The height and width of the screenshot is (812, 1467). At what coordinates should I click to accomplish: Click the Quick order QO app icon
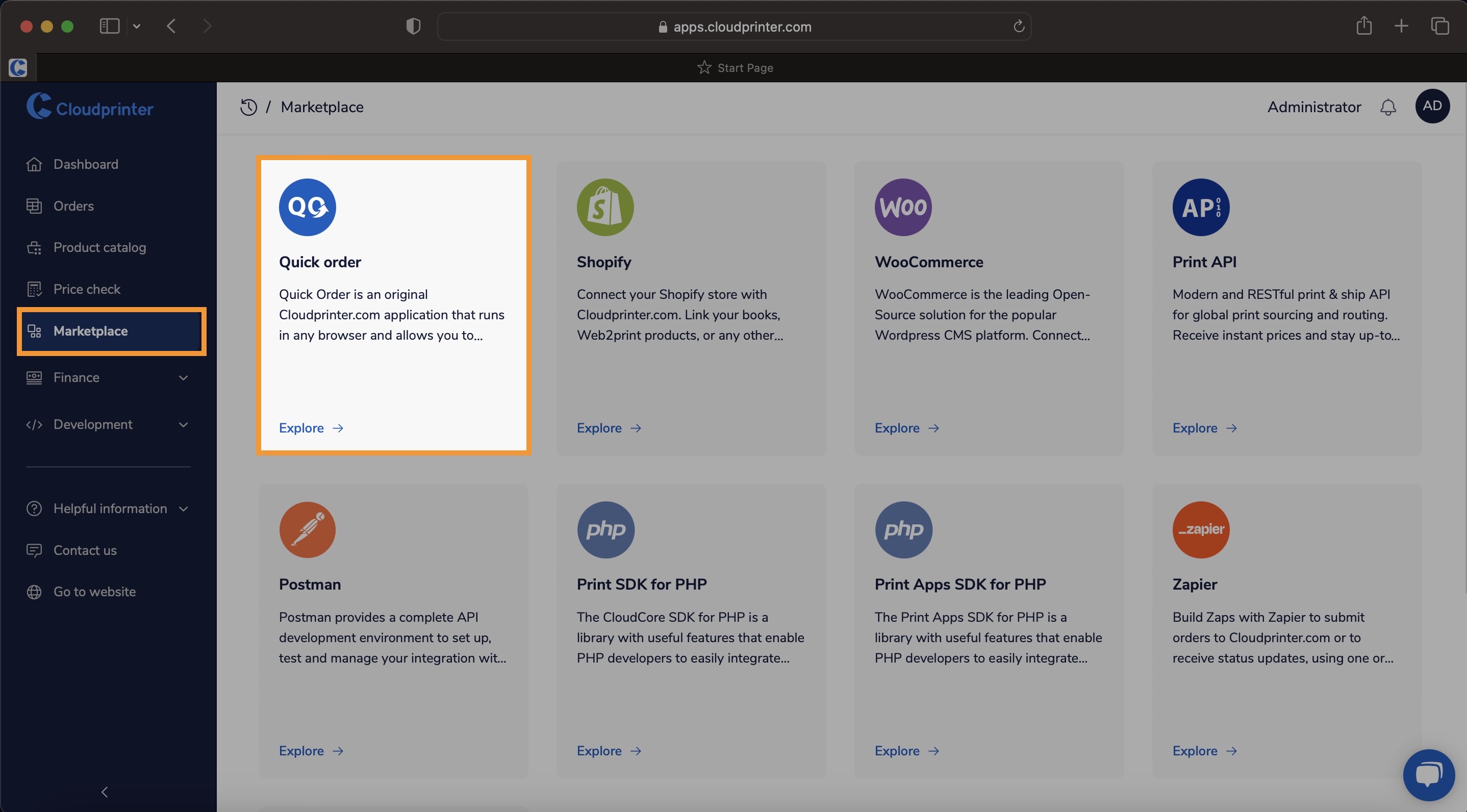pyautogui.click(x=308, y=207)
